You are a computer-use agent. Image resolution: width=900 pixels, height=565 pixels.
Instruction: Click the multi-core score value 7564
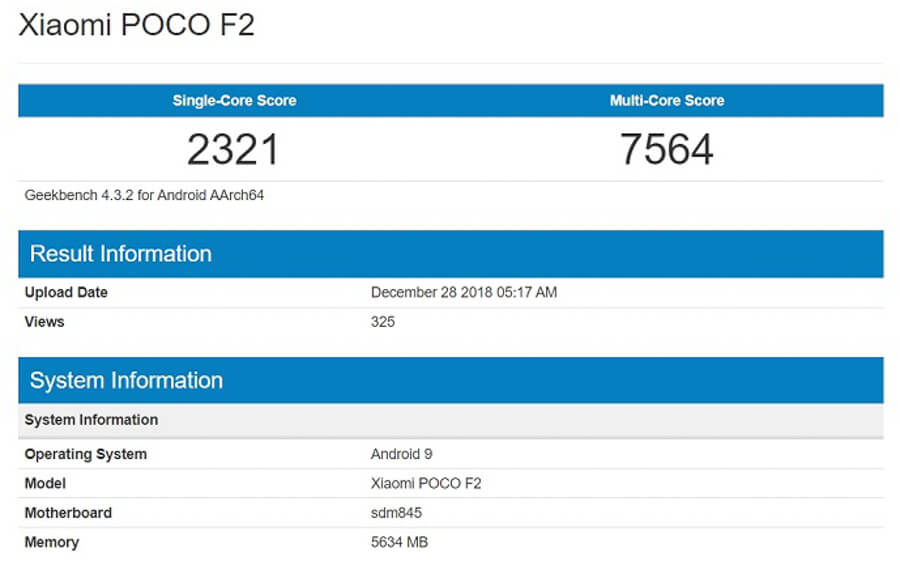(x=667, y=149)
